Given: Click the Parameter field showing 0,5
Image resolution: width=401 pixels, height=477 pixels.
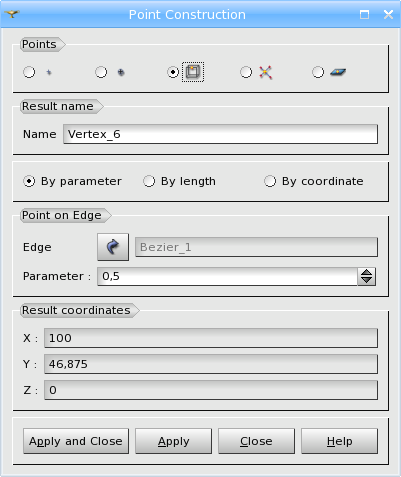Looking at the screenshot, I should point(227,276).
